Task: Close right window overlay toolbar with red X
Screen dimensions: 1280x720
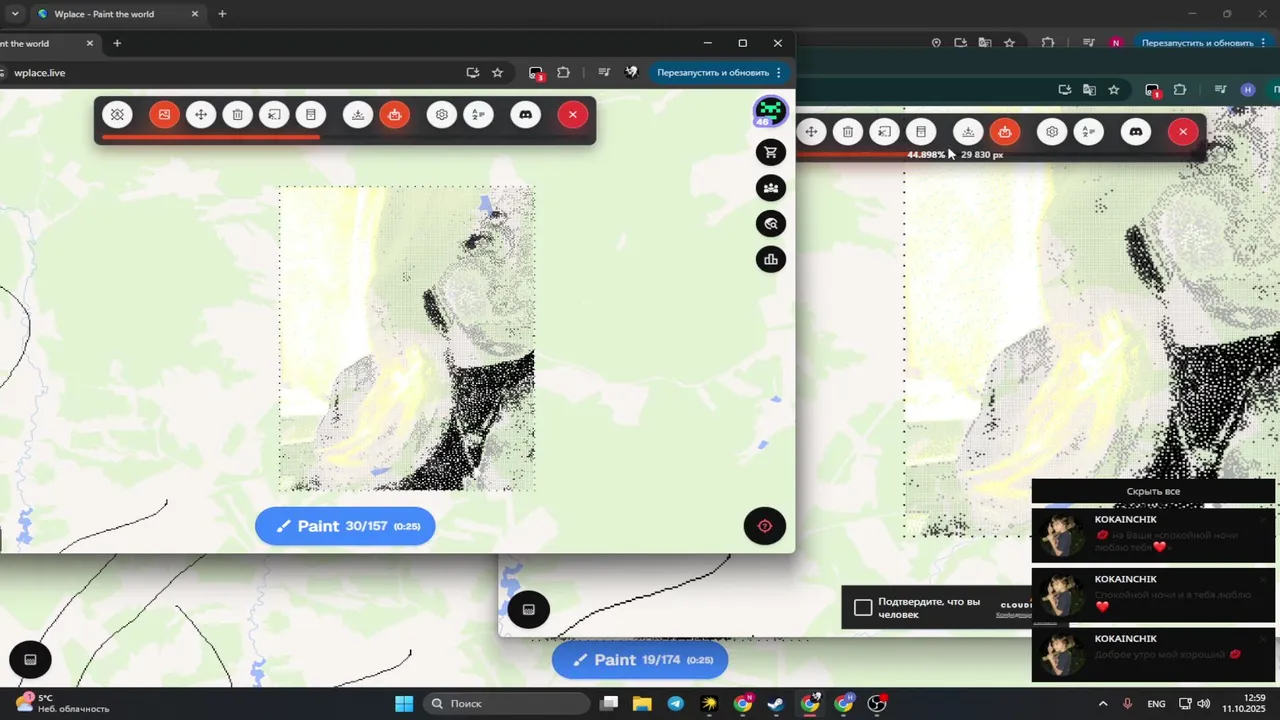Action: (1183, 132)
